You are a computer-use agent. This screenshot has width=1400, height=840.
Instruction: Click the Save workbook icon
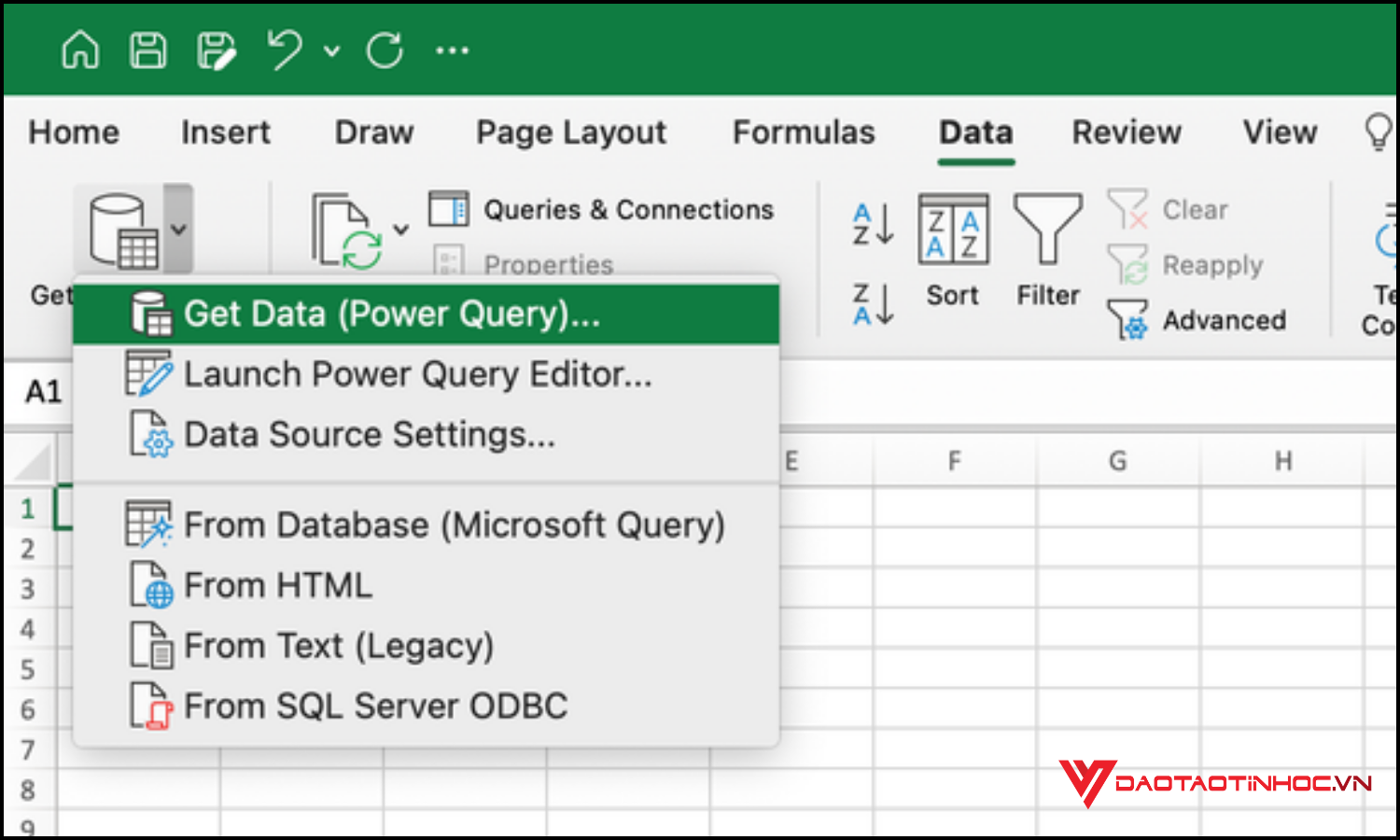[148, 50]
